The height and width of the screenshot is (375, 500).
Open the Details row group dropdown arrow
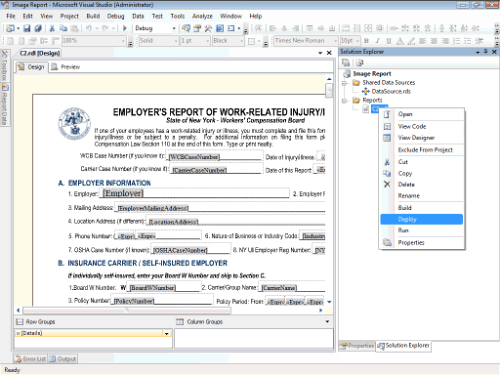[x=167, y=333]
